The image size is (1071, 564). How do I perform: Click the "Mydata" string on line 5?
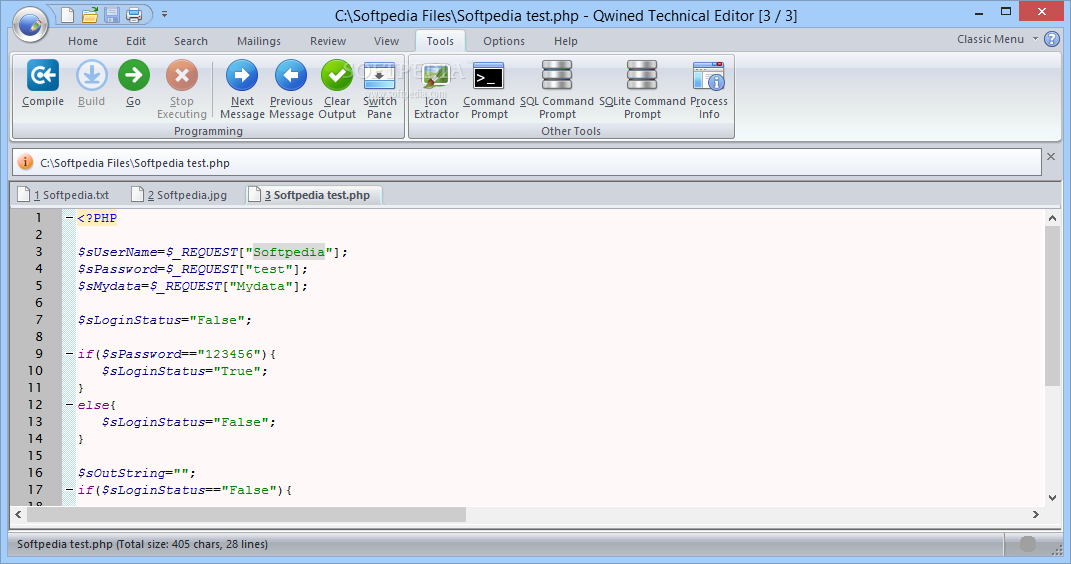(260, 286)
